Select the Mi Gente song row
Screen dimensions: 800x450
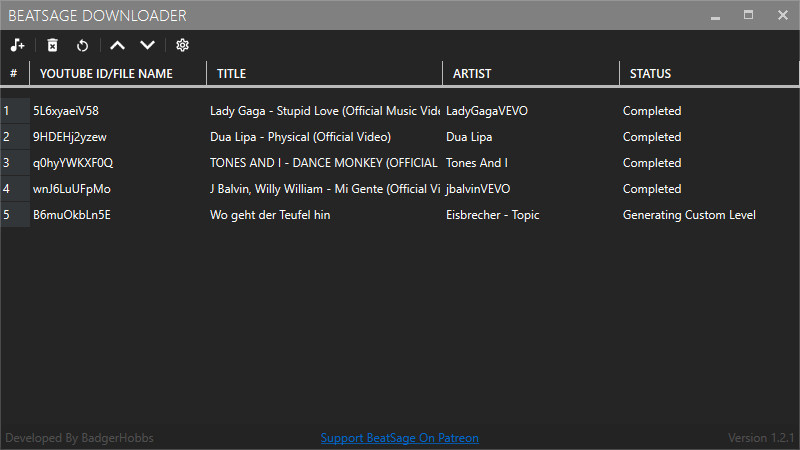[x=400, y=189]
